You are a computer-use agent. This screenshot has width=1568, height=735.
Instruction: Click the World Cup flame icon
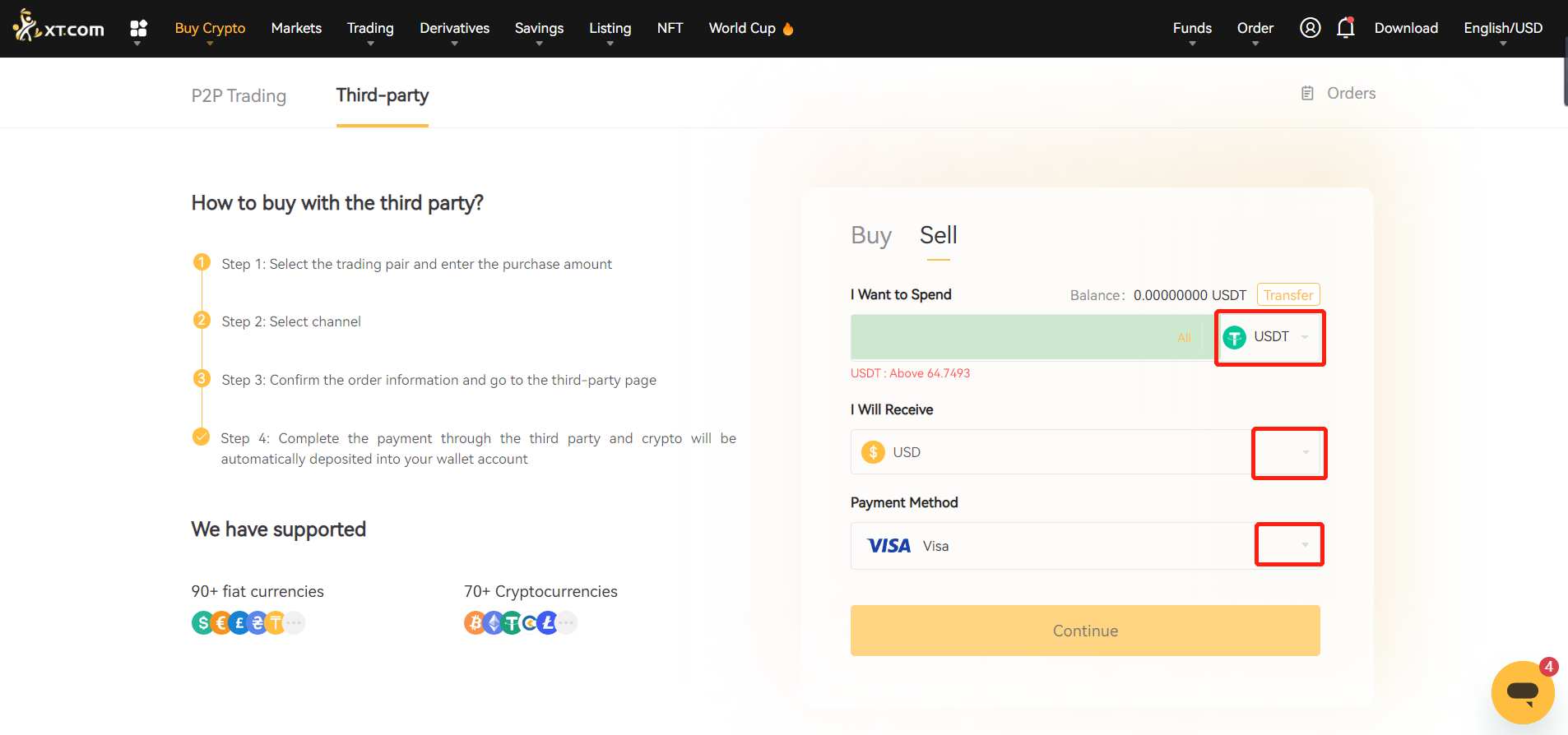pyautogui.click(x=788, y=29)
